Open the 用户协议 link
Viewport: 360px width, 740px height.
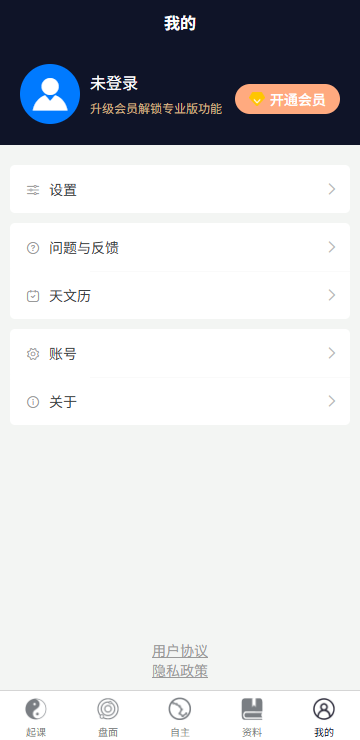click(x=180, y=651)
